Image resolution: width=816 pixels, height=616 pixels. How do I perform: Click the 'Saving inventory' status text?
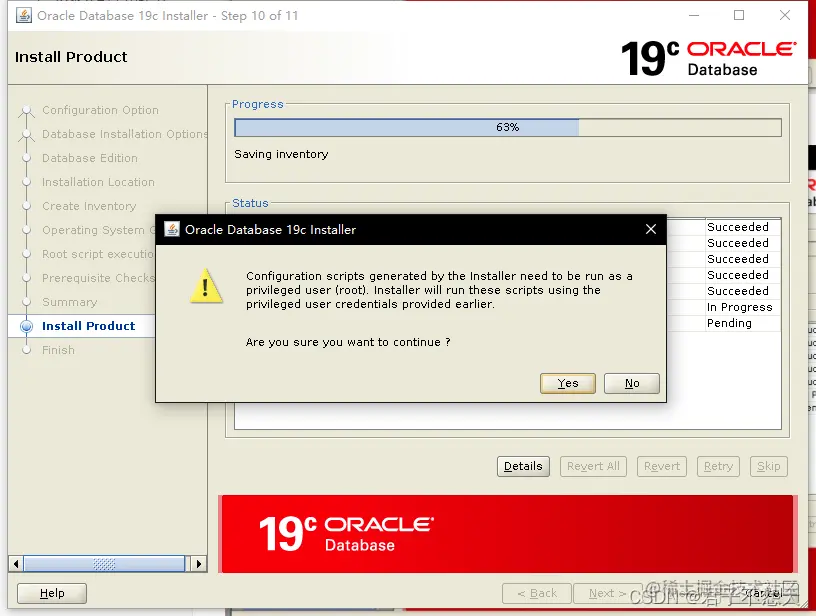pos(281,154)
